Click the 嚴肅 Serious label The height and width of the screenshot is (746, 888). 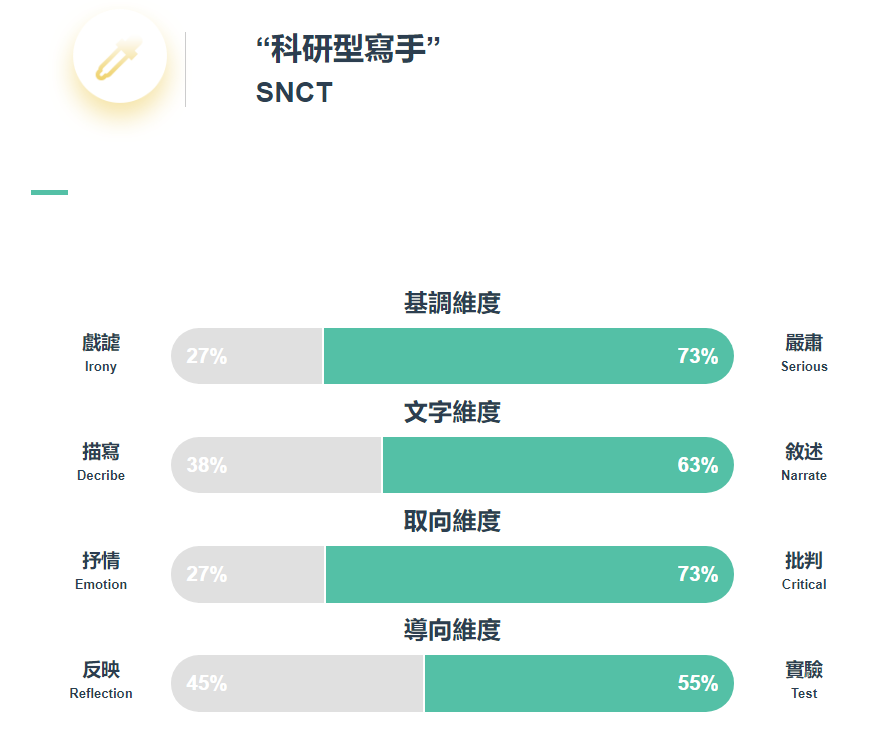[804, 353]
